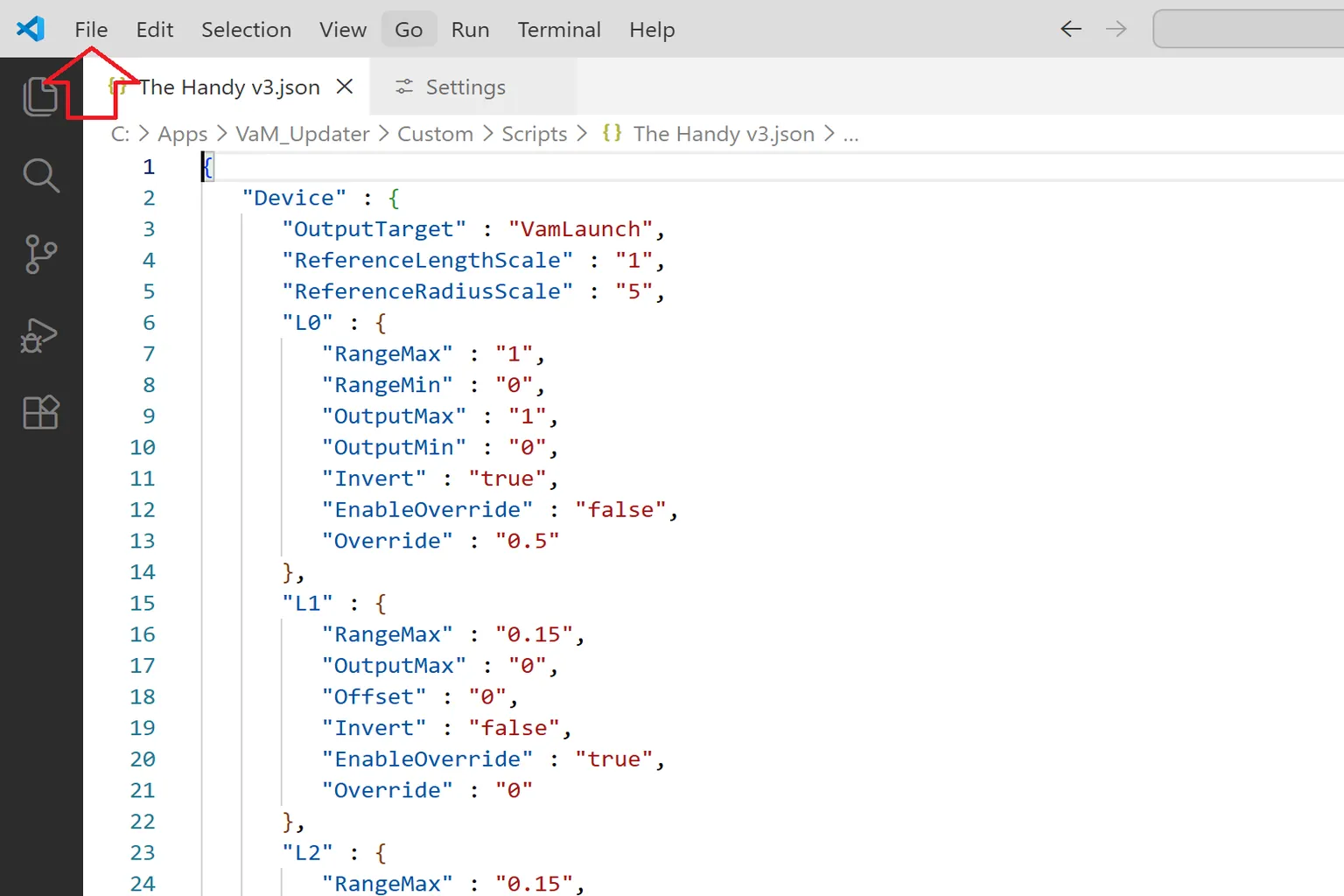The height and width of the screenshot is (896, 1344).
Task: Open the Search view in the activity bar
Action: (40, 175)
